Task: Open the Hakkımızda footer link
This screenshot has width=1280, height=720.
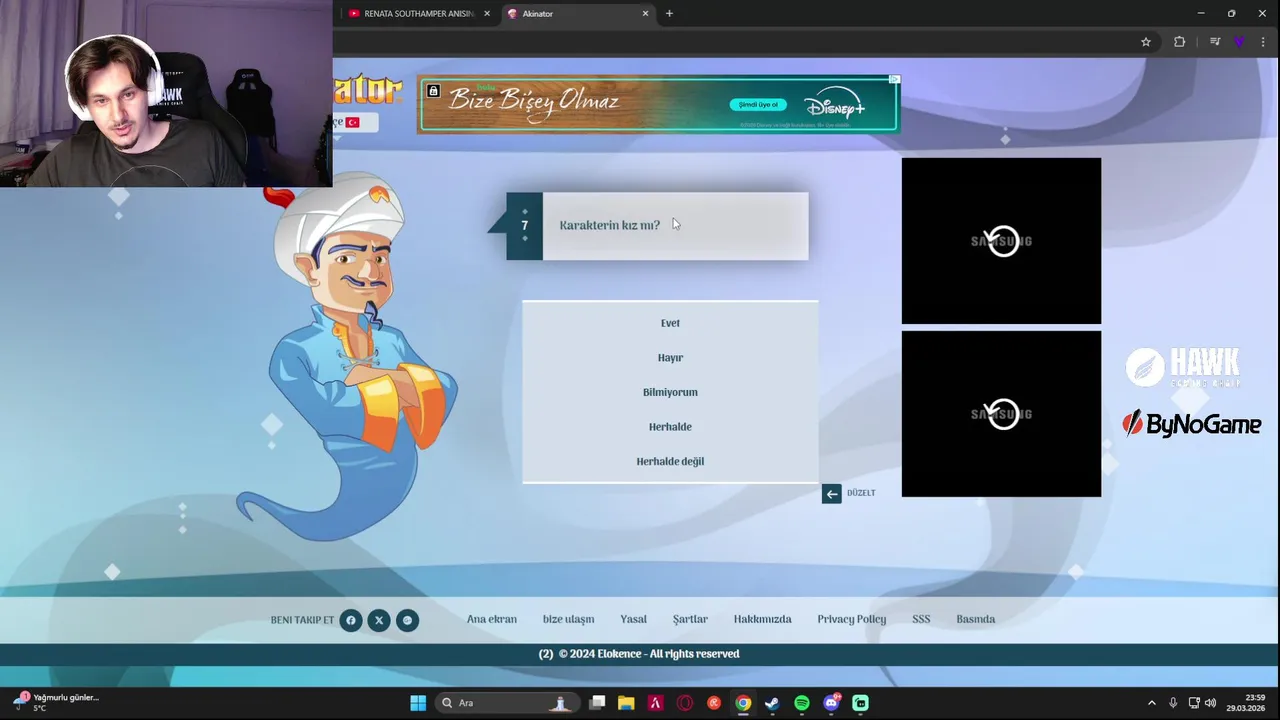Action: click(763, 619)
